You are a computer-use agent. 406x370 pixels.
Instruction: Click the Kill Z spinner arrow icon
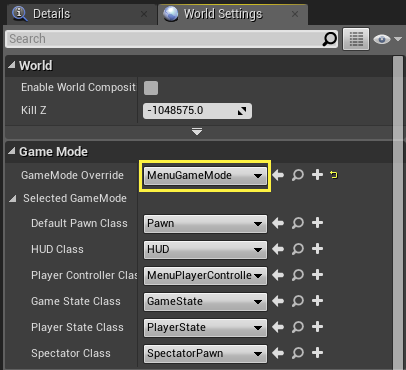click(x=242, y=111)
